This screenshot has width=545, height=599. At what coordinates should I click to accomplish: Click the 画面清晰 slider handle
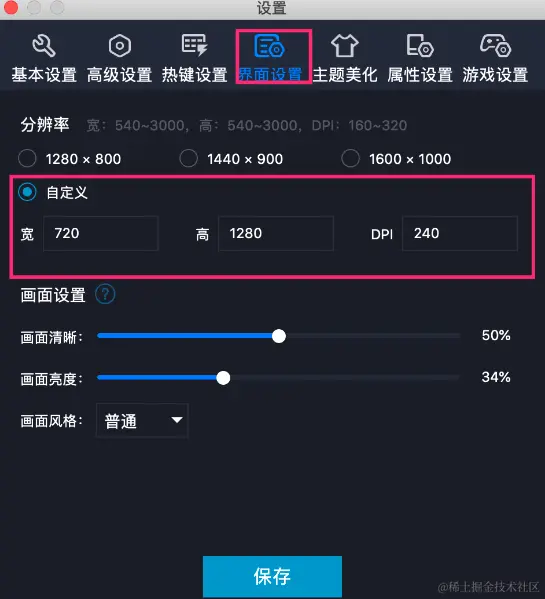click(x=279, y=336)
